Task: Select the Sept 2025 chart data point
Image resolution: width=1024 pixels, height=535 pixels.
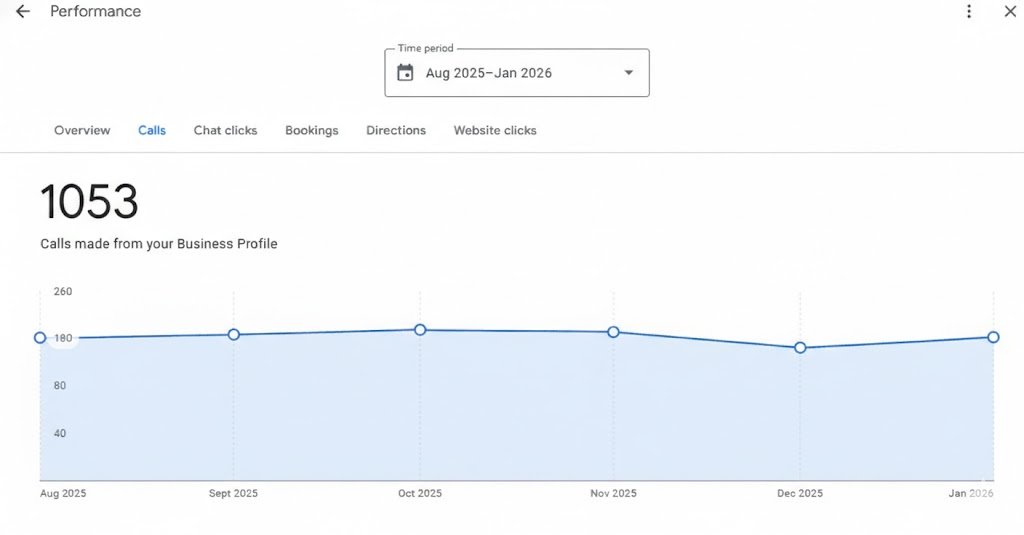Action: coord(234,335)
